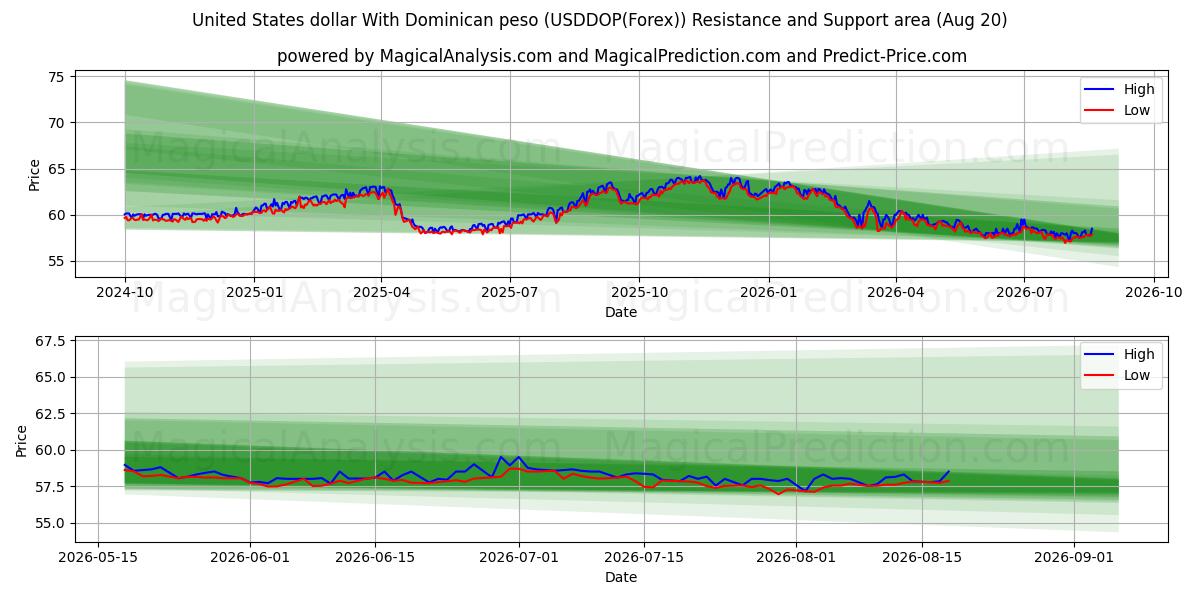Viewport: 1200px width, 600px height.
Task: Click the 'Date' axis label under top chart
Action: coord(621,312)
